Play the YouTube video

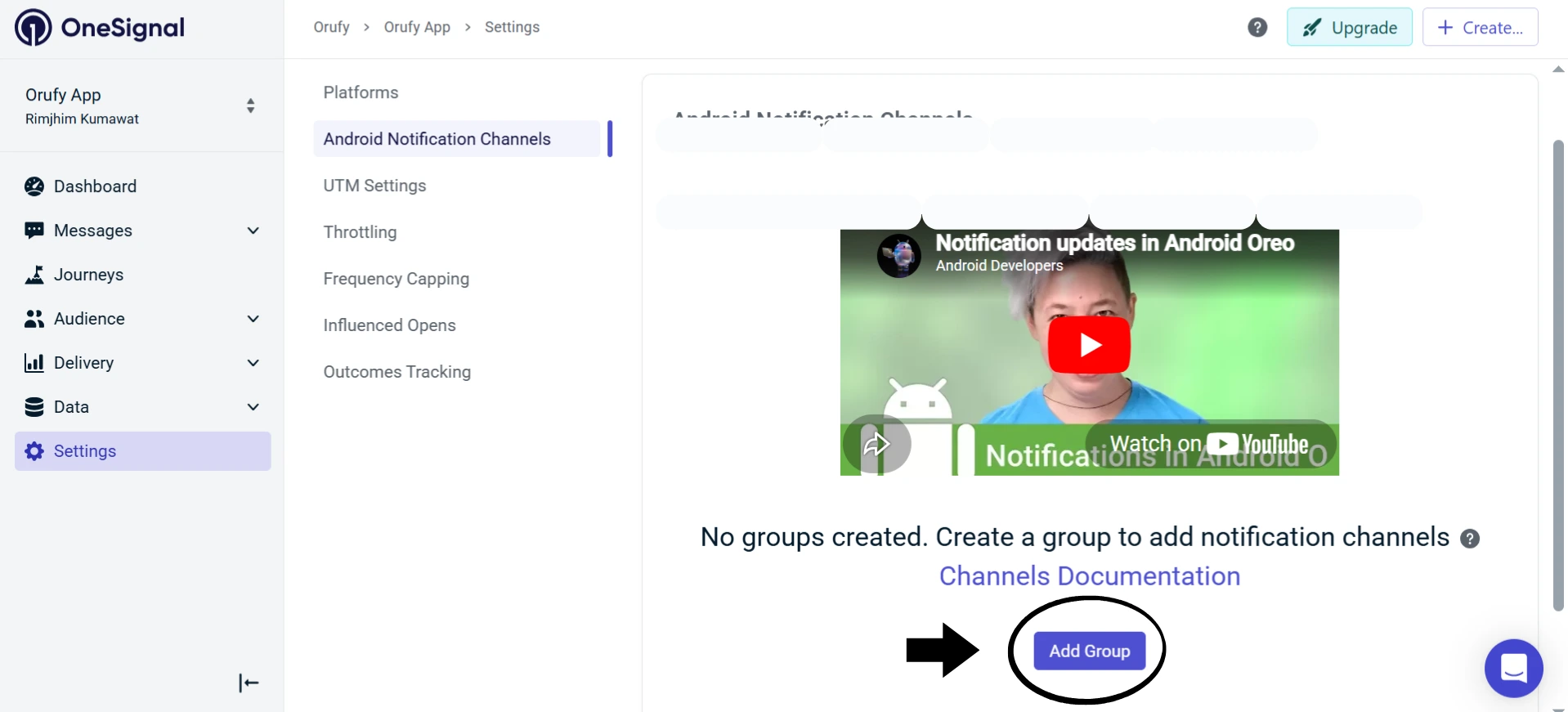pos(1089,345)
